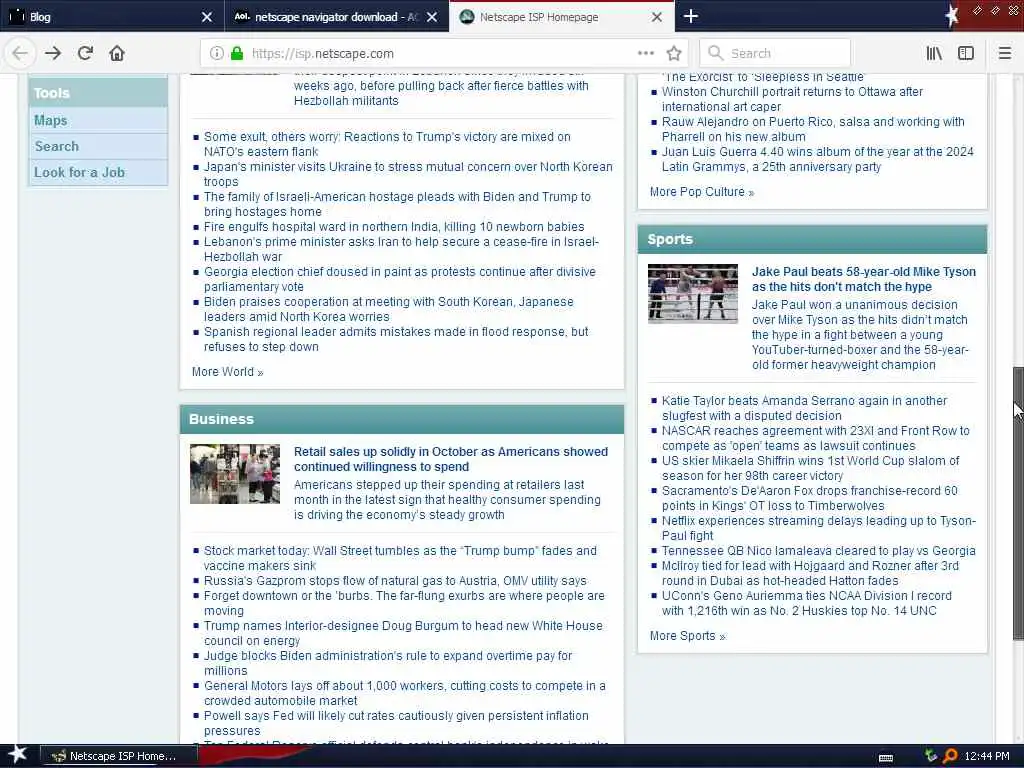This screenshot has height=768, width=1024.
Task: Open Reactions to Trump's victory story
Action: coord(387,144)
